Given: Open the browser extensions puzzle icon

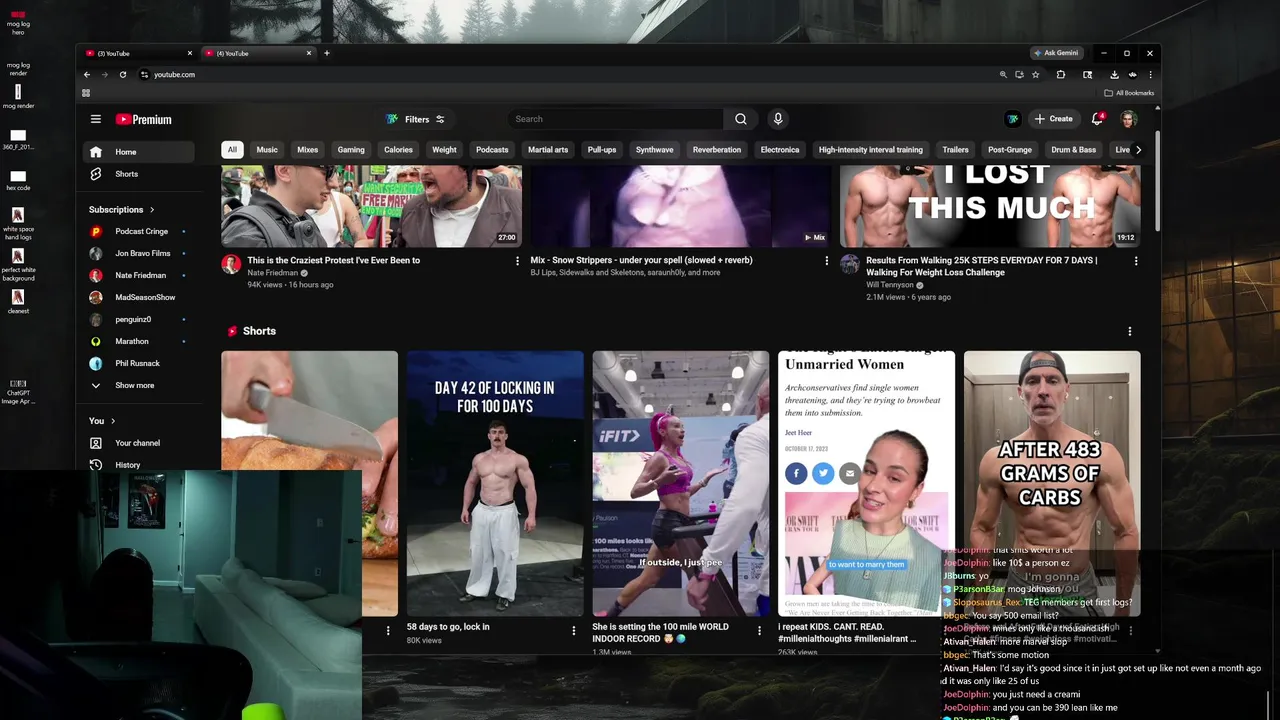Looking at the screenshot, I should pos(1061,75).
